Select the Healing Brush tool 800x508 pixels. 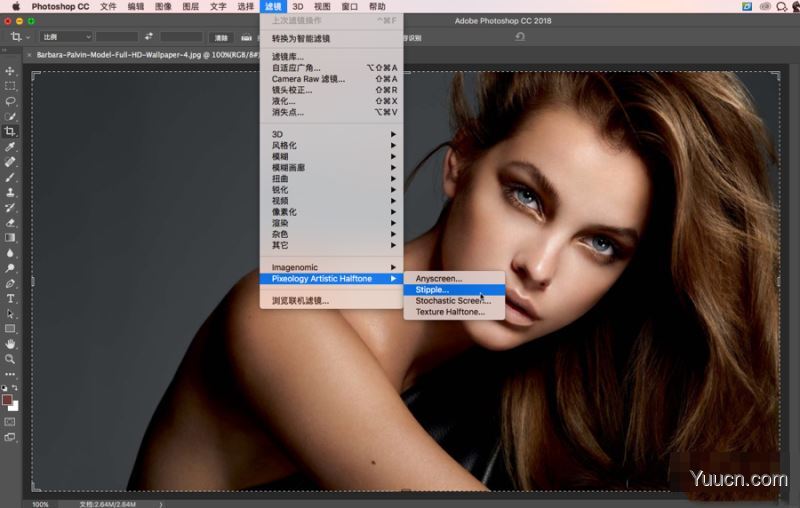click(10, 162)
